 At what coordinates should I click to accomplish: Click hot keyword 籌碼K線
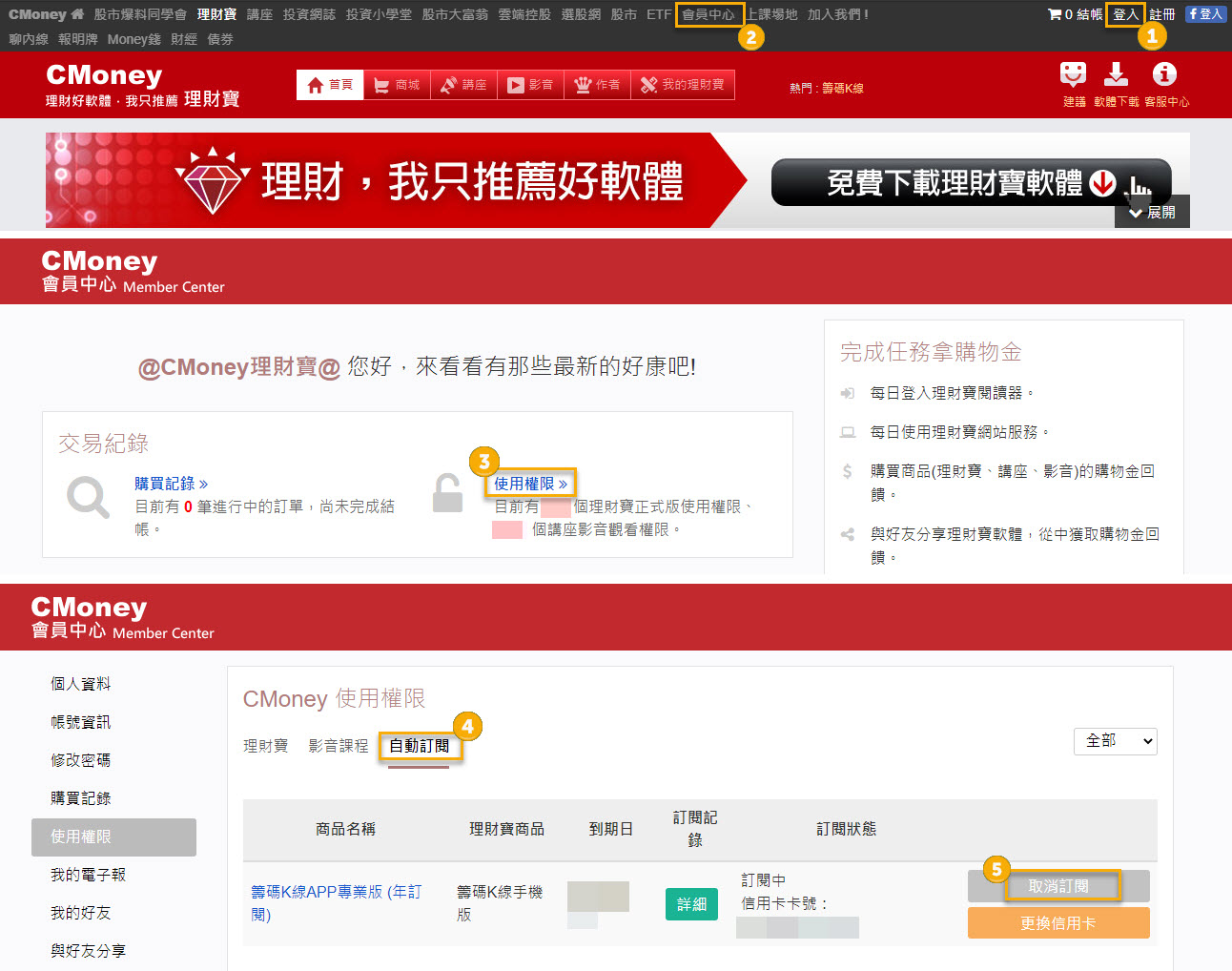tap(843, 88)
